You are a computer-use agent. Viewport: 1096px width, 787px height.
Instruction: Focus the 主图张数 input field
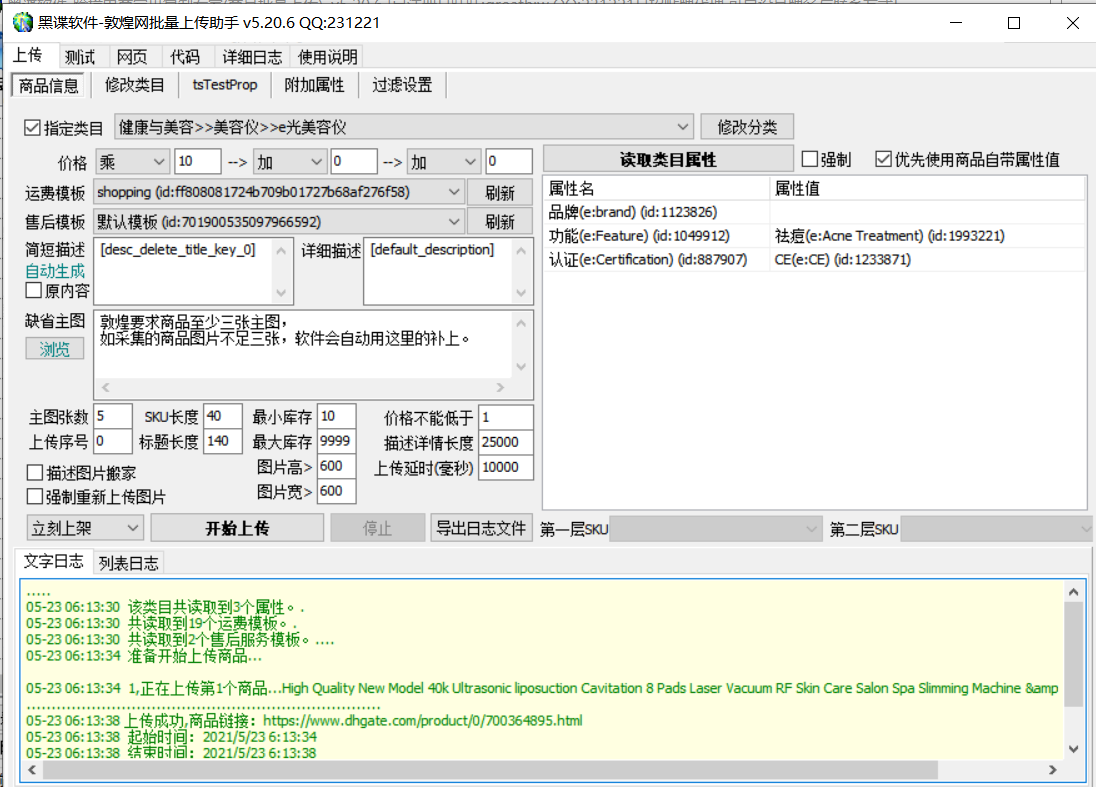click(x=113, y=417)
